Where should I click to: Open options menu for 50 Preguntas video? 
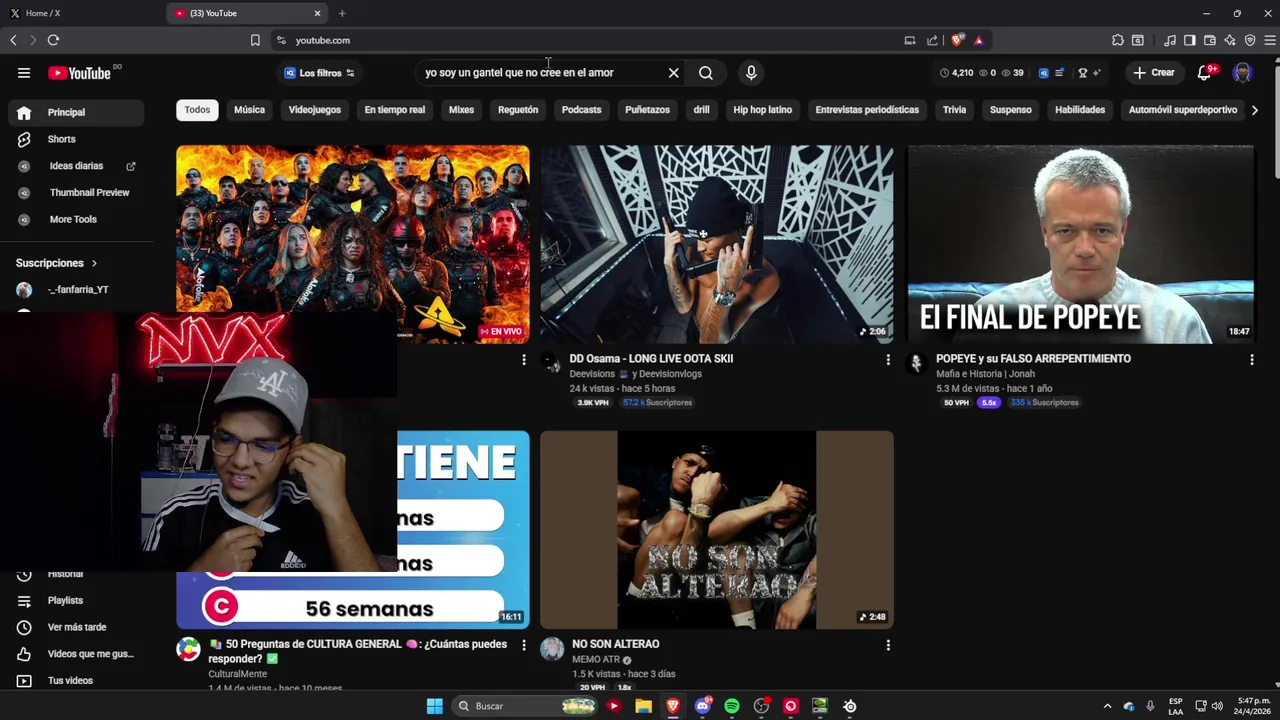523,645
